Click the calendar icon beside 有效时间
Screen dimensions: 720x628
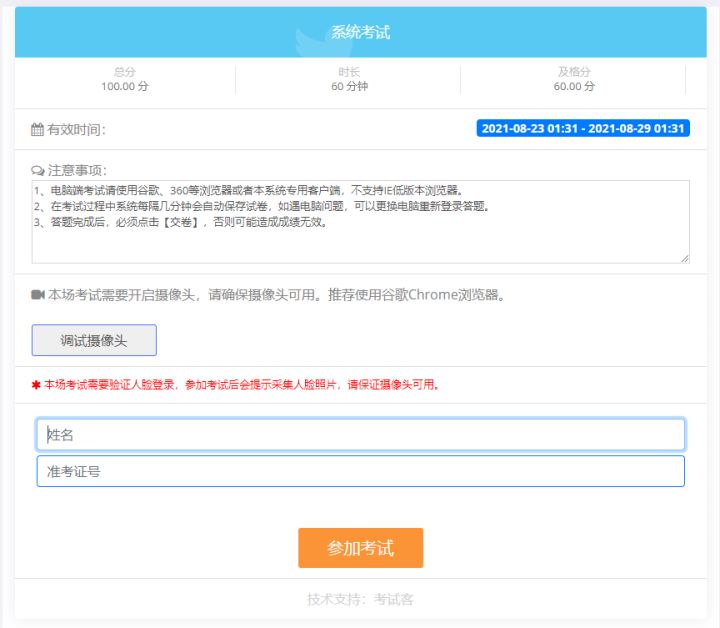(x=37, y=129)
